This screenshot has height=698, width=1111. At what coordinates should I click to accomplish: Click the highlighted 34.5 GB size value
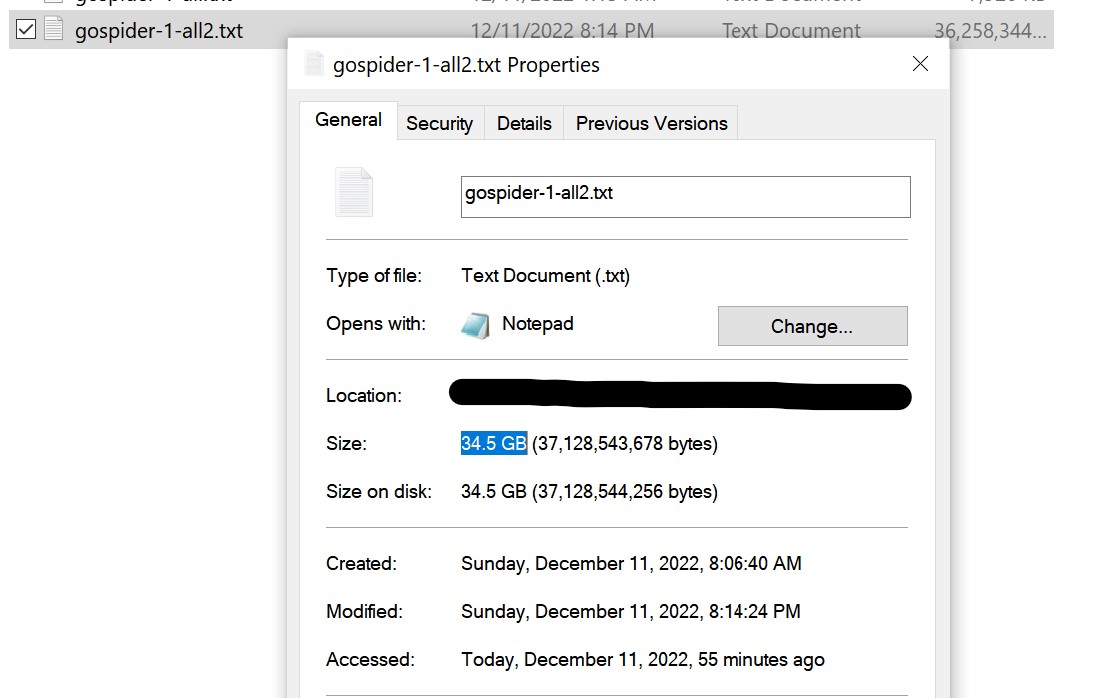point(492,443)
